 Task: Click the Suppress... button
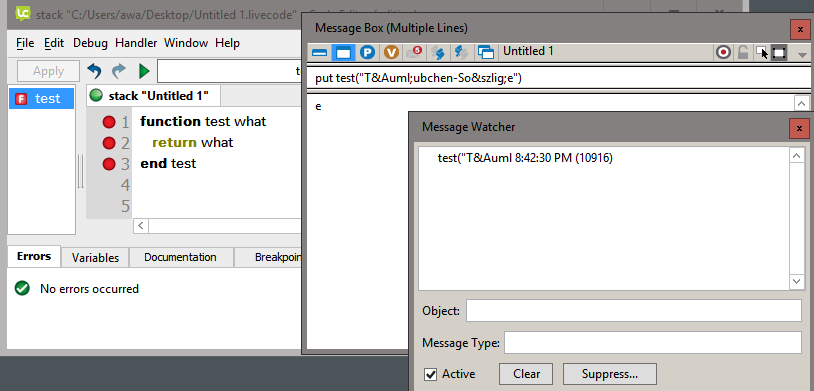tap(609, 374)
